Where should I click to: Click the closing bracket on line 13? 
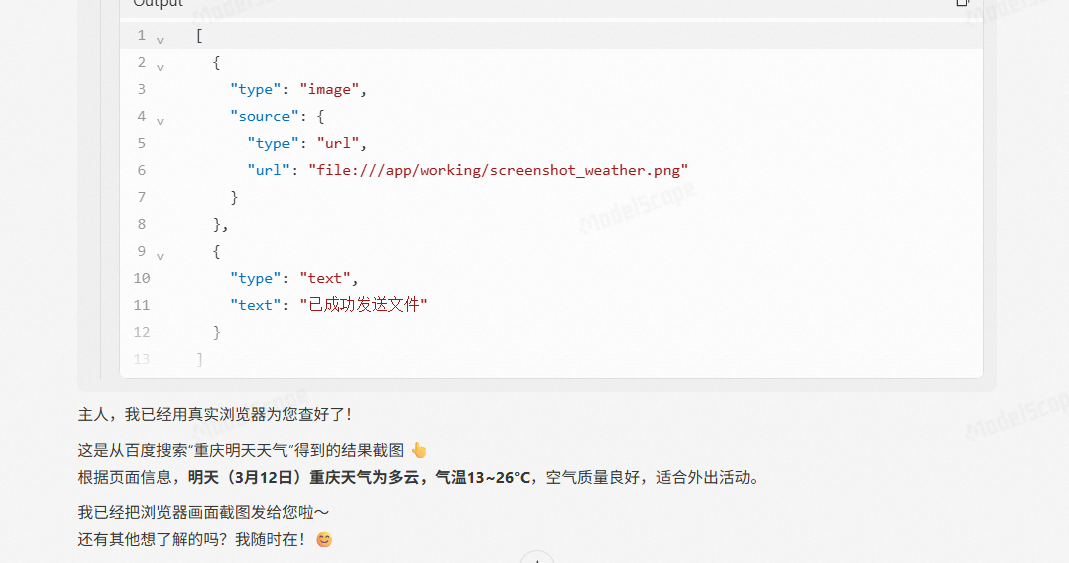(200, 358)
